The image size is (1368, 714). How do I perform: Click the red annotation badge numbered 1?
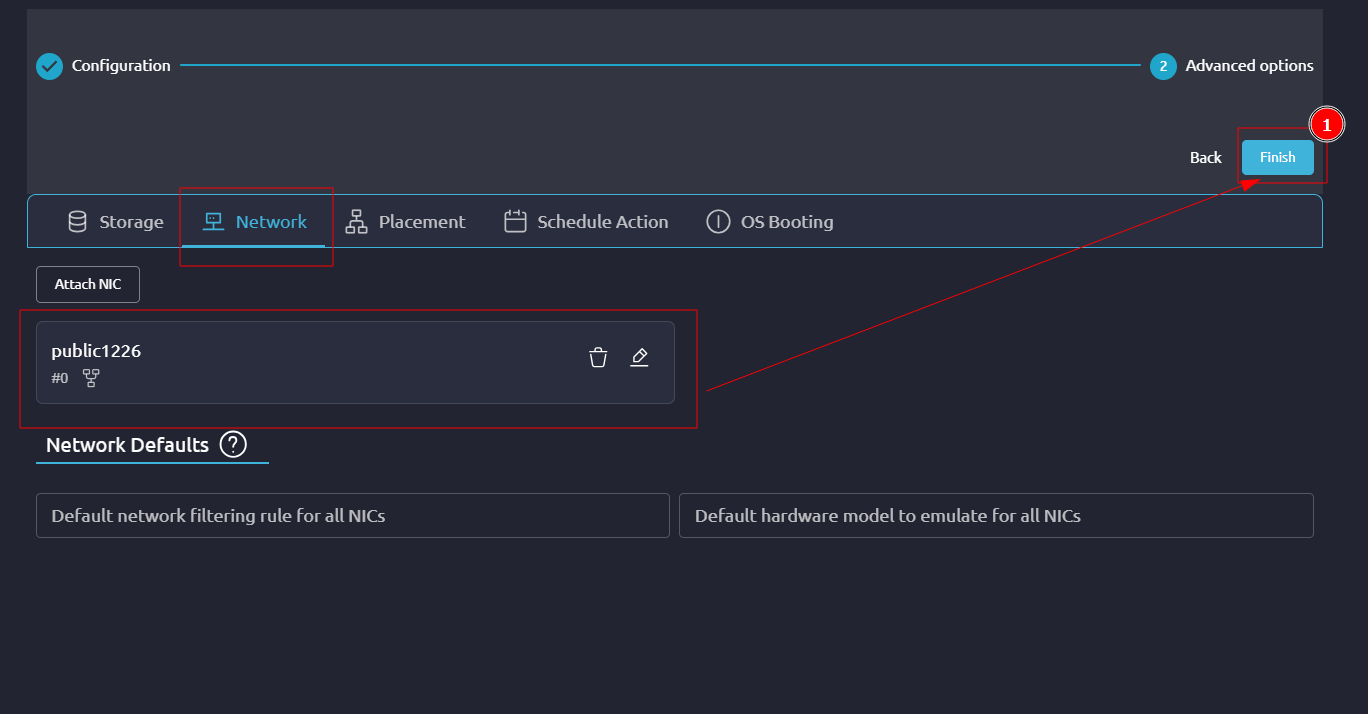1326,125
